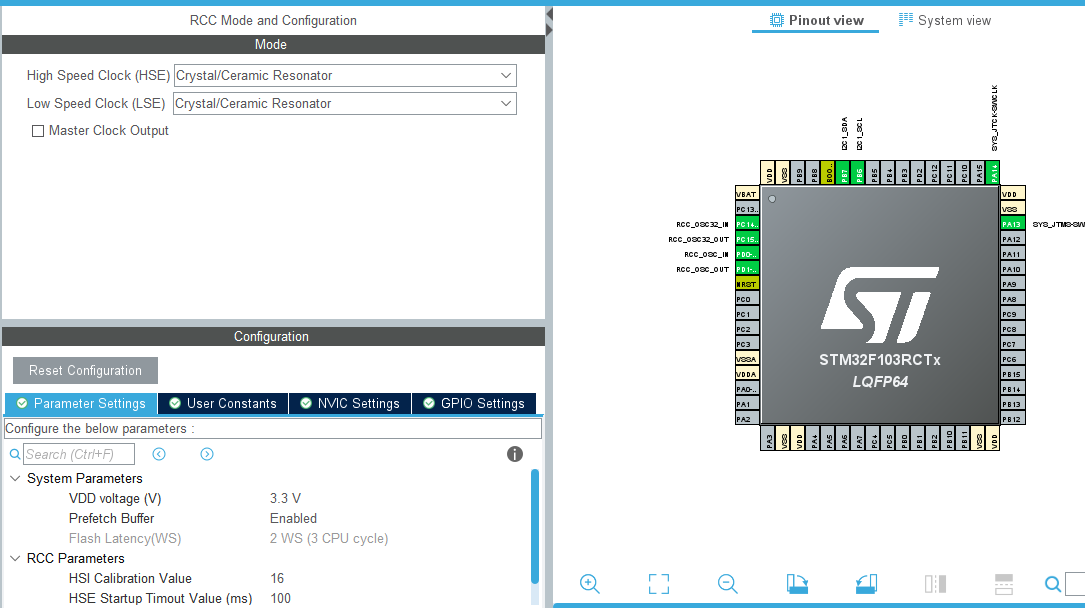Image resolution: width=1085 pixels, height=608 pixels.
Task: Click pin PA3 on chip bottom
Action: point(768,439)
